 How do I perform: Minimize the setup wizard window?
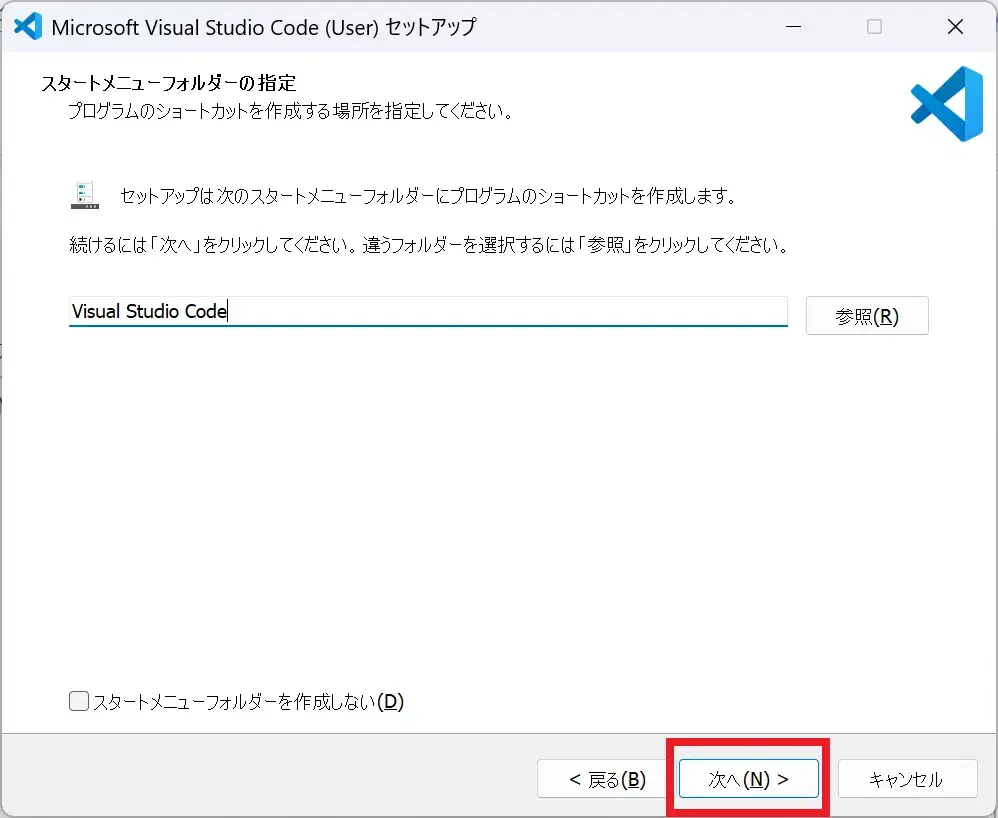tap(793, 26)
